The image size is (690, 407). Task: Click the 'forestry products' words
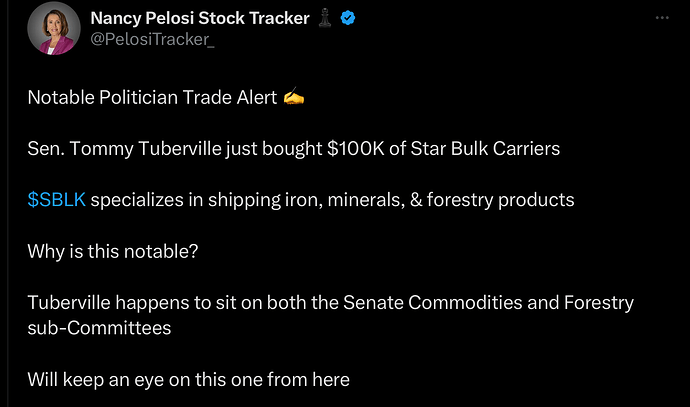500,200
